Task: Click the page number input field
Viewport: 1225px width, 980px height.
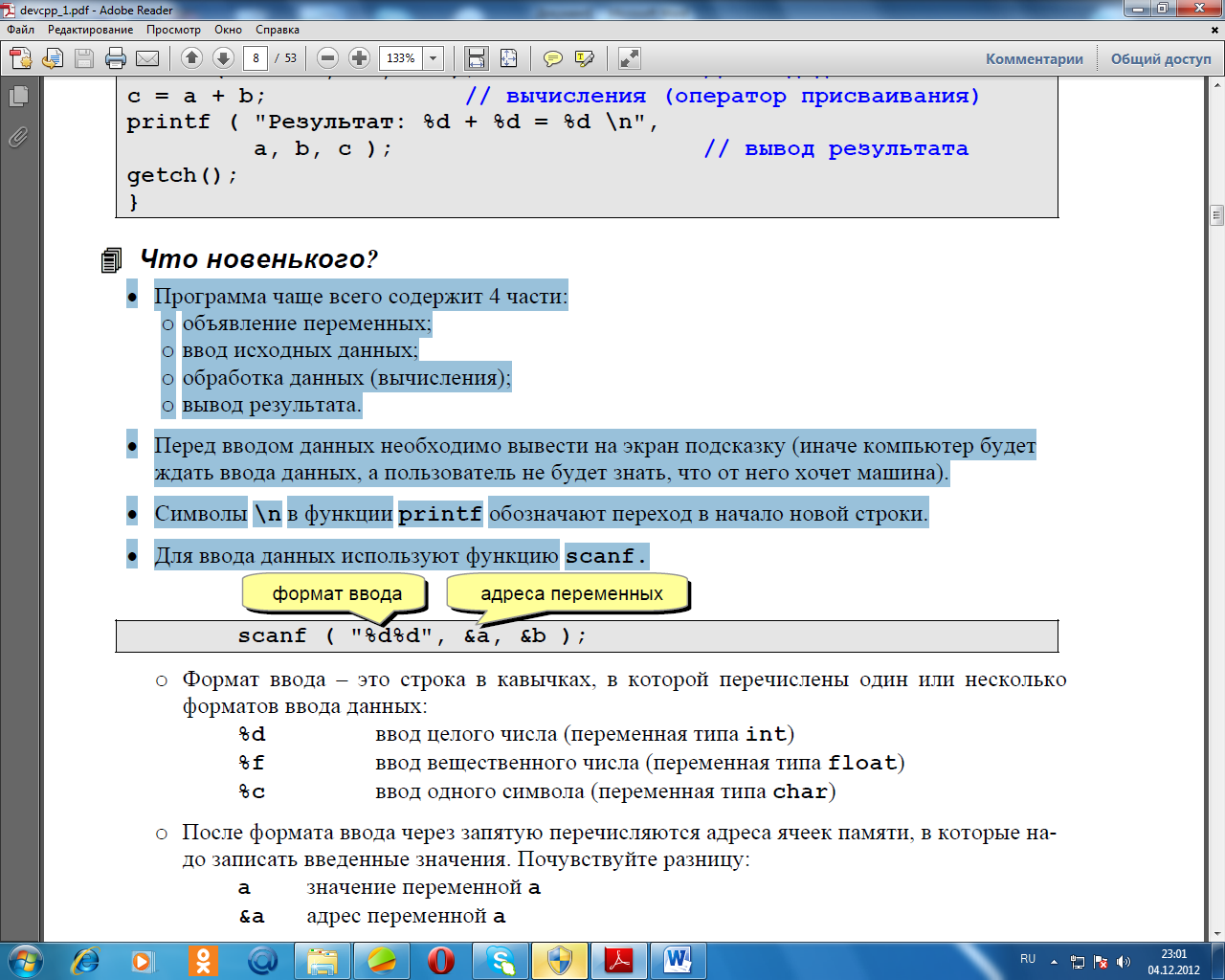Action: (256, 58)
